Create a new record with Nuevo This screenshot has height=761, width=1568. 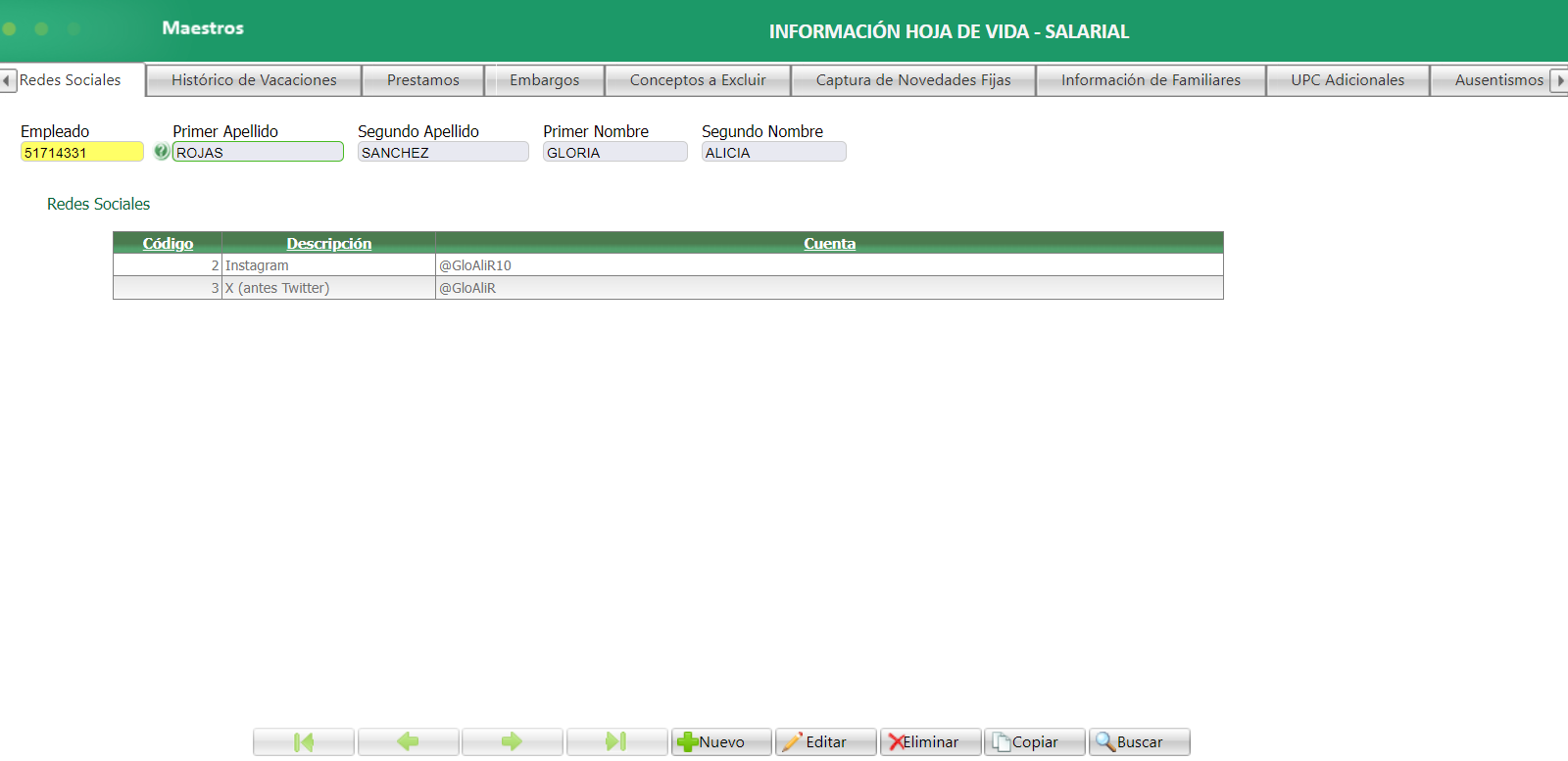[x=721, y=742]
